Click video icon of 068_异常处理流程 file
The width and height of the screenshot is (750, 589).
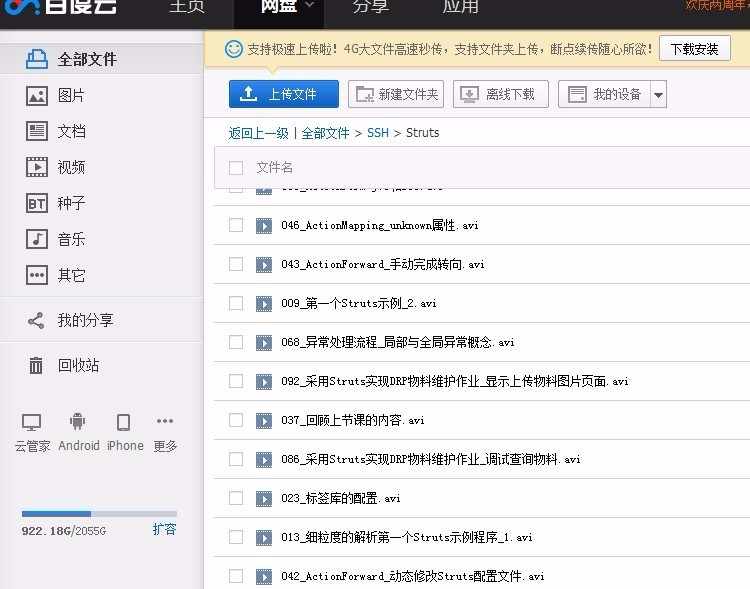pos(264,343)
